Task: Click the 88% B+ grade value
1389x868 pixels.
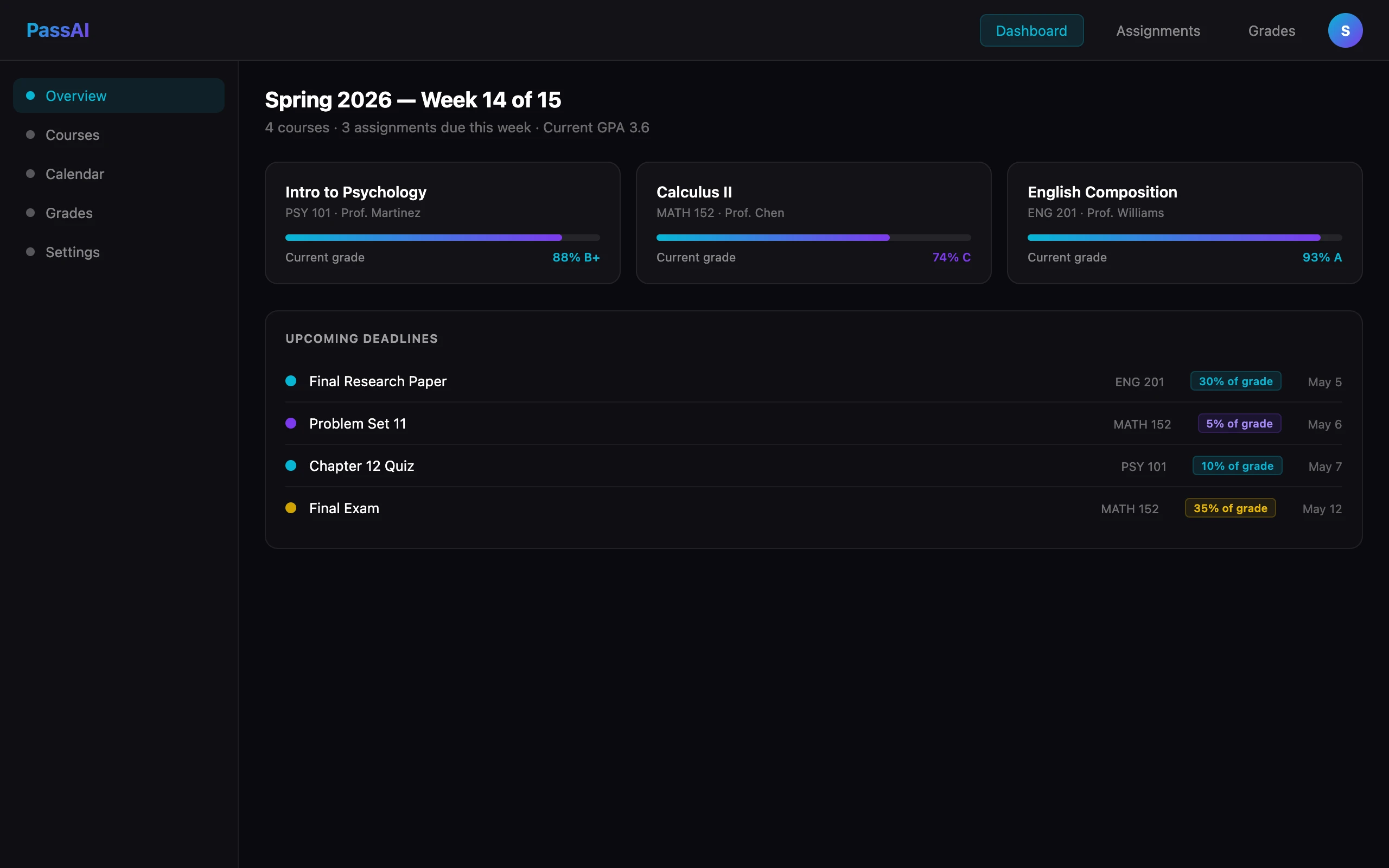Action: (576, 257)
